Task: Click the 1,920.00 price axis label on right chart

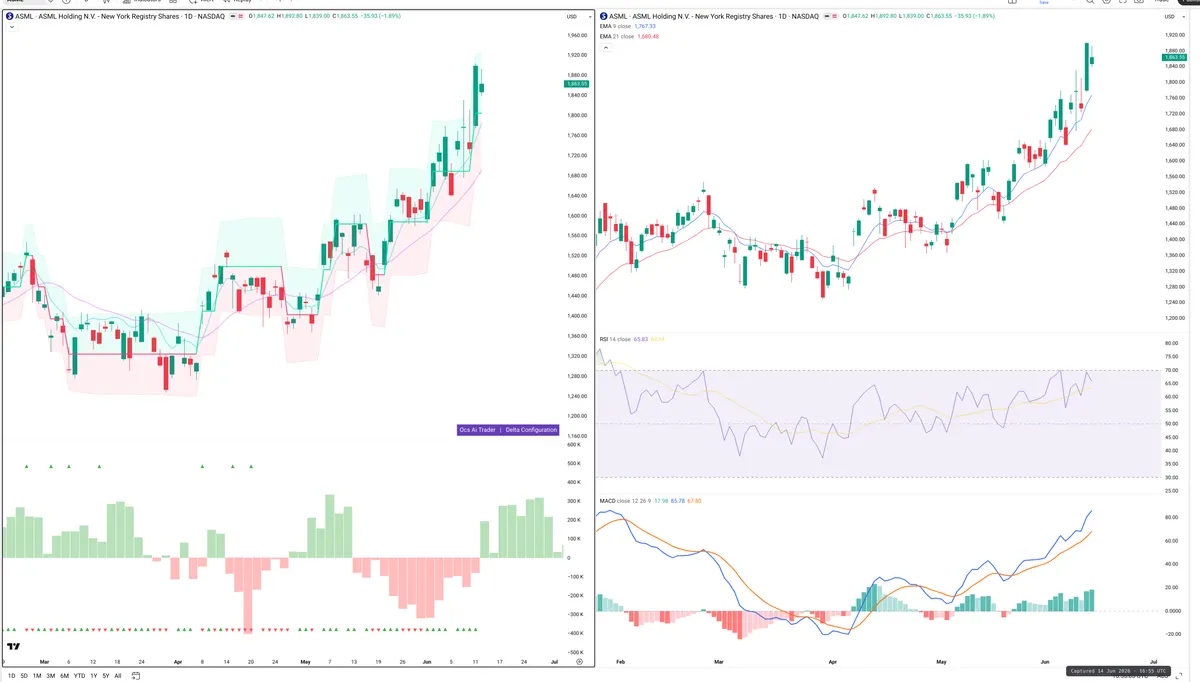Action: pos(1173,35)
